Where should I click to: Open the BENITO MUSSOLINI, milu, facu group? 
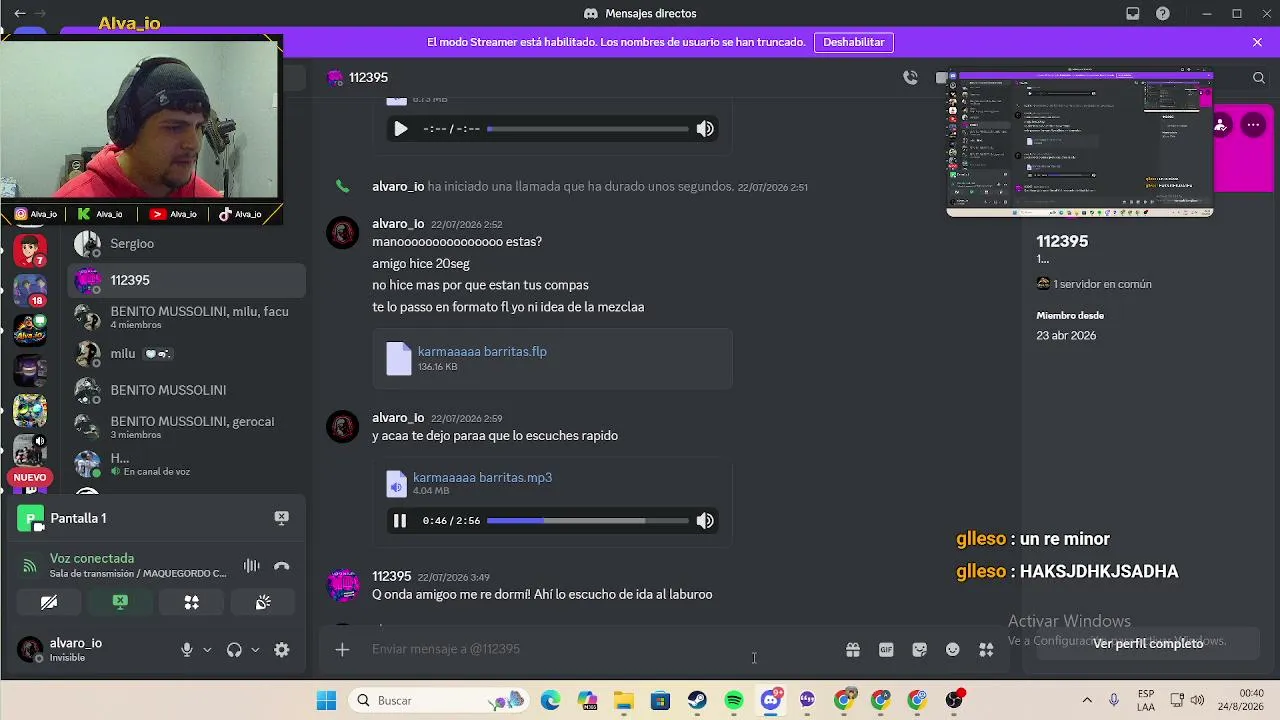point(186,317)
